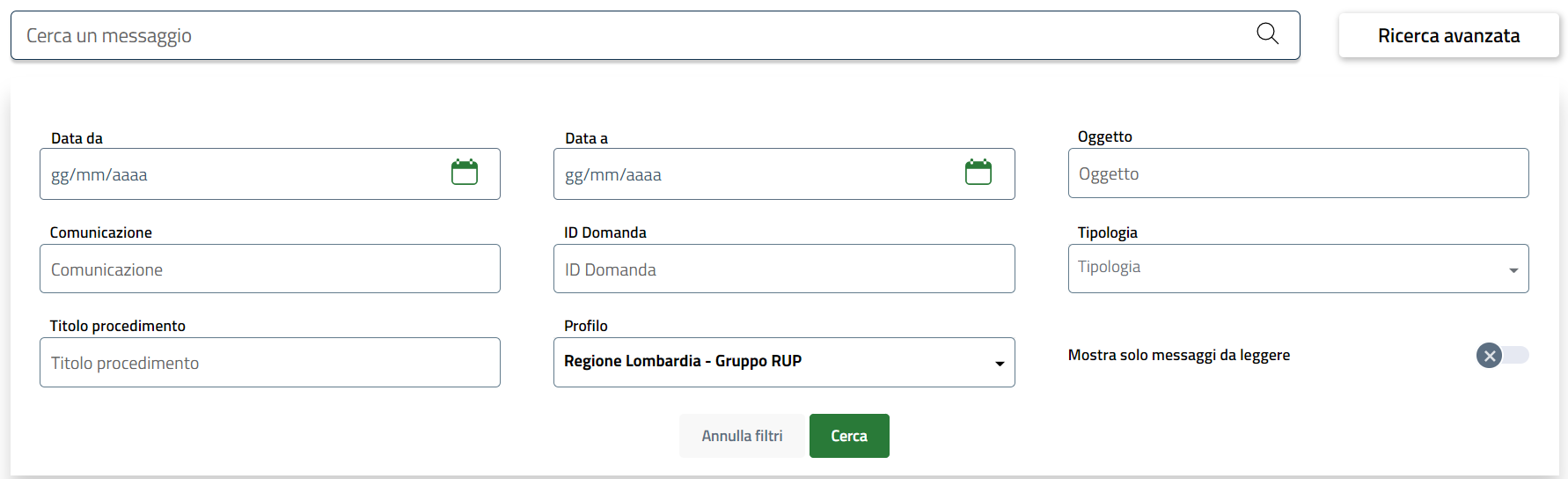Focus the Cerca un messaggio search box
This screenshot has height=479, width=1568.
pos(616,36)
